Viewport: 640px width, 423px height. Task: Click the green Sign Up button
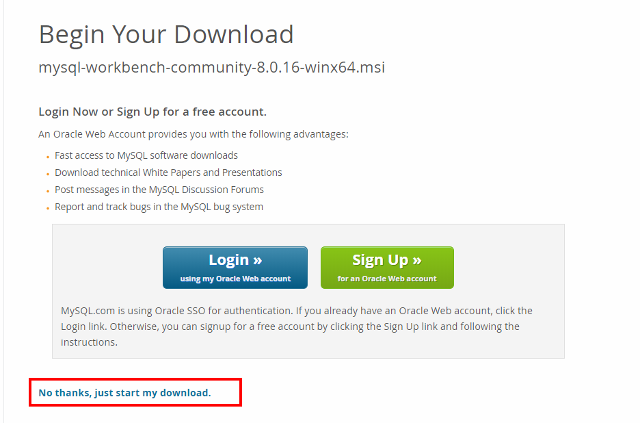point(387,267)
